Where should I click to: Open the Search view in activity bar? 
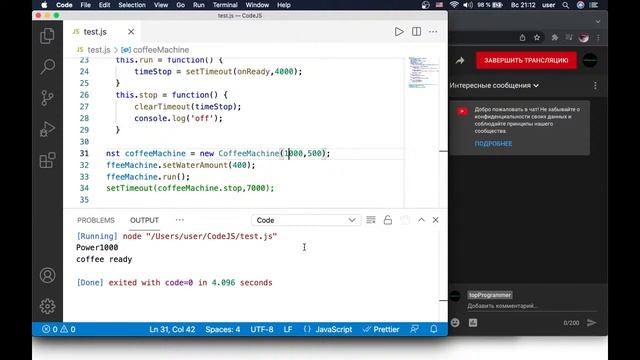47,67
